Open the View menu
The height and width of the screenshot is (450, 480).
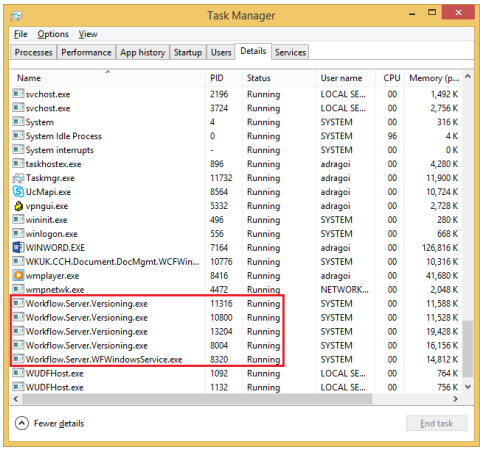point(88,34)
